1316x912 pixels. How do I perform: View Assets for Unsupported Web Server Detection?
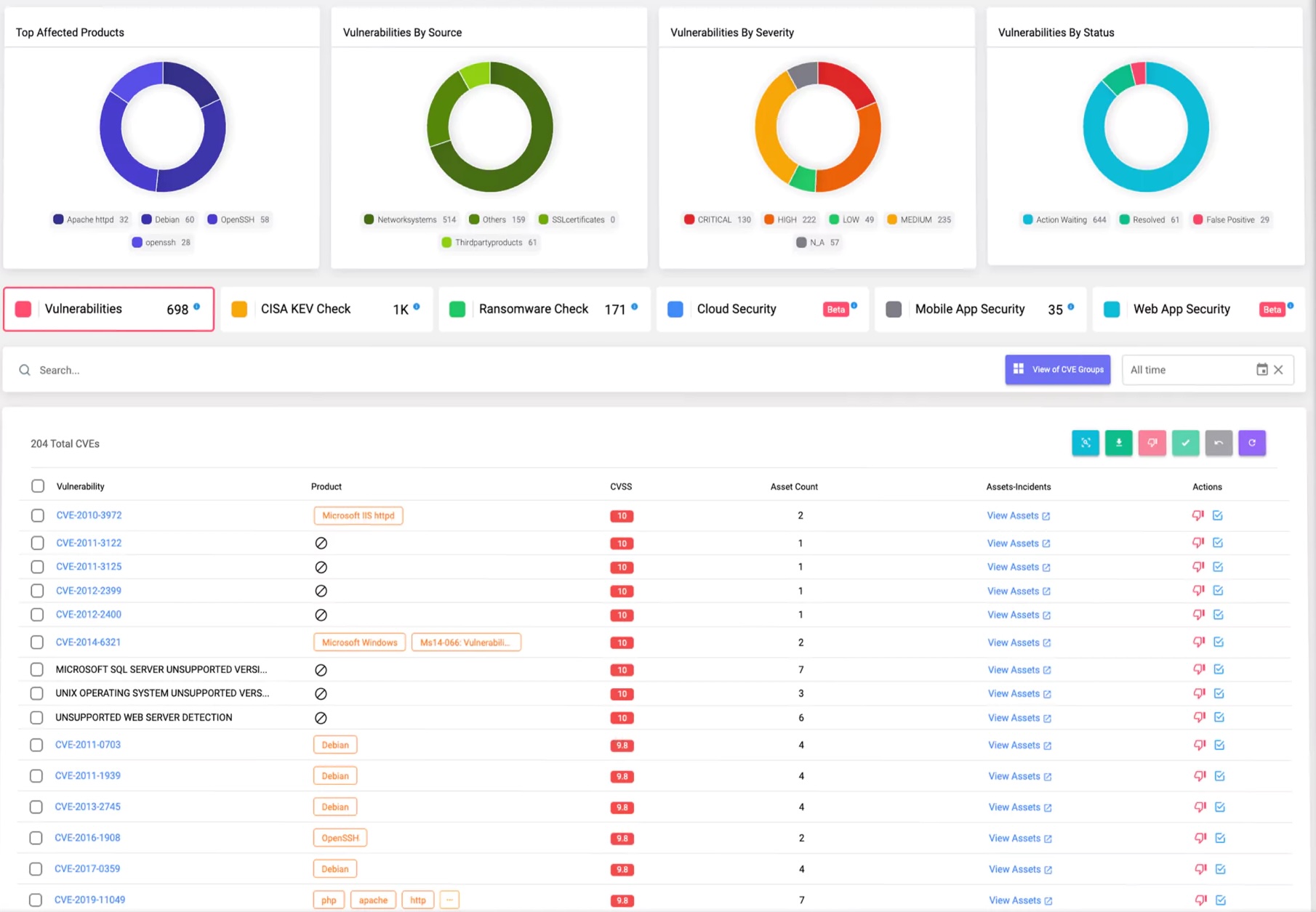pyautogui.click(x=1019, y=718)
